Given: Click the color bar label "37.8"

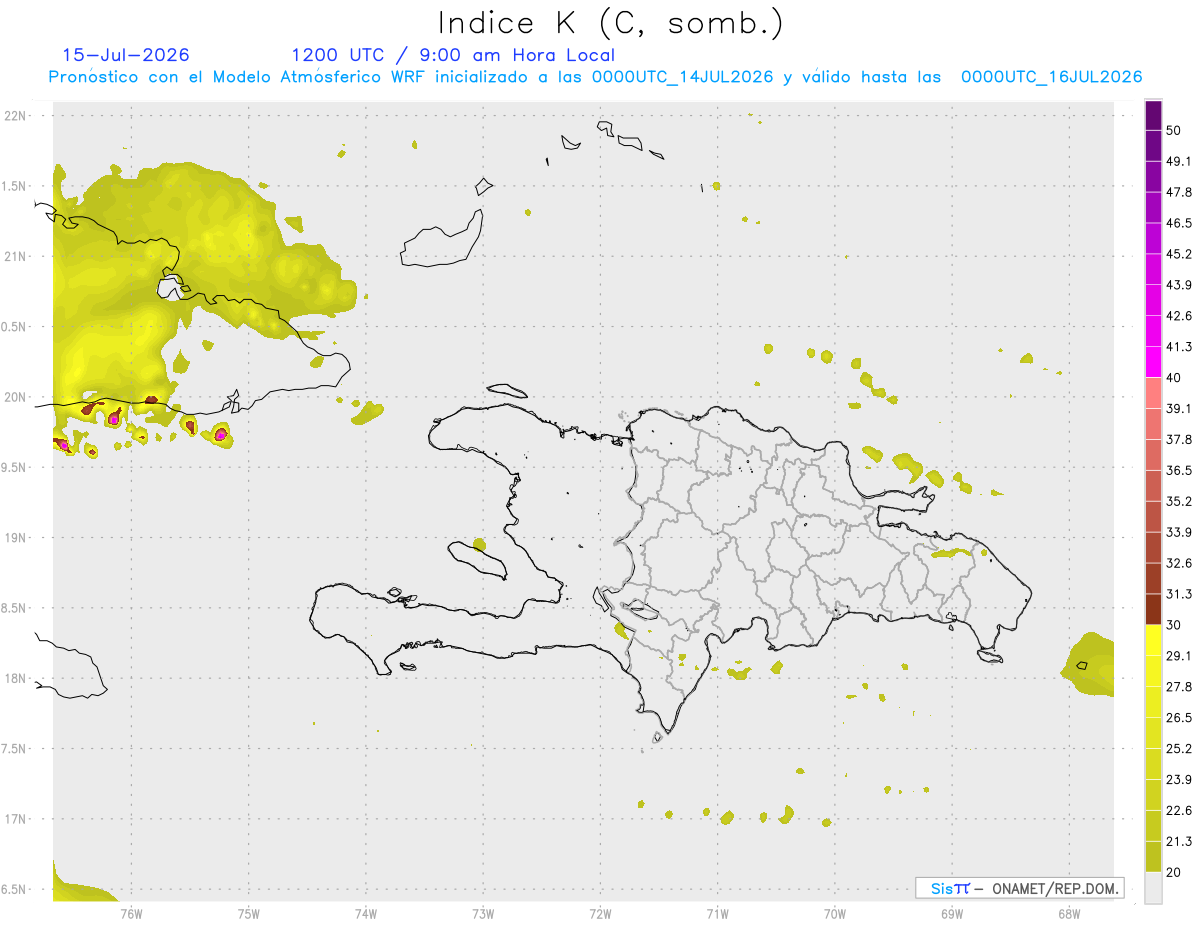Looking at the screenshot, I should (1180, 439).
